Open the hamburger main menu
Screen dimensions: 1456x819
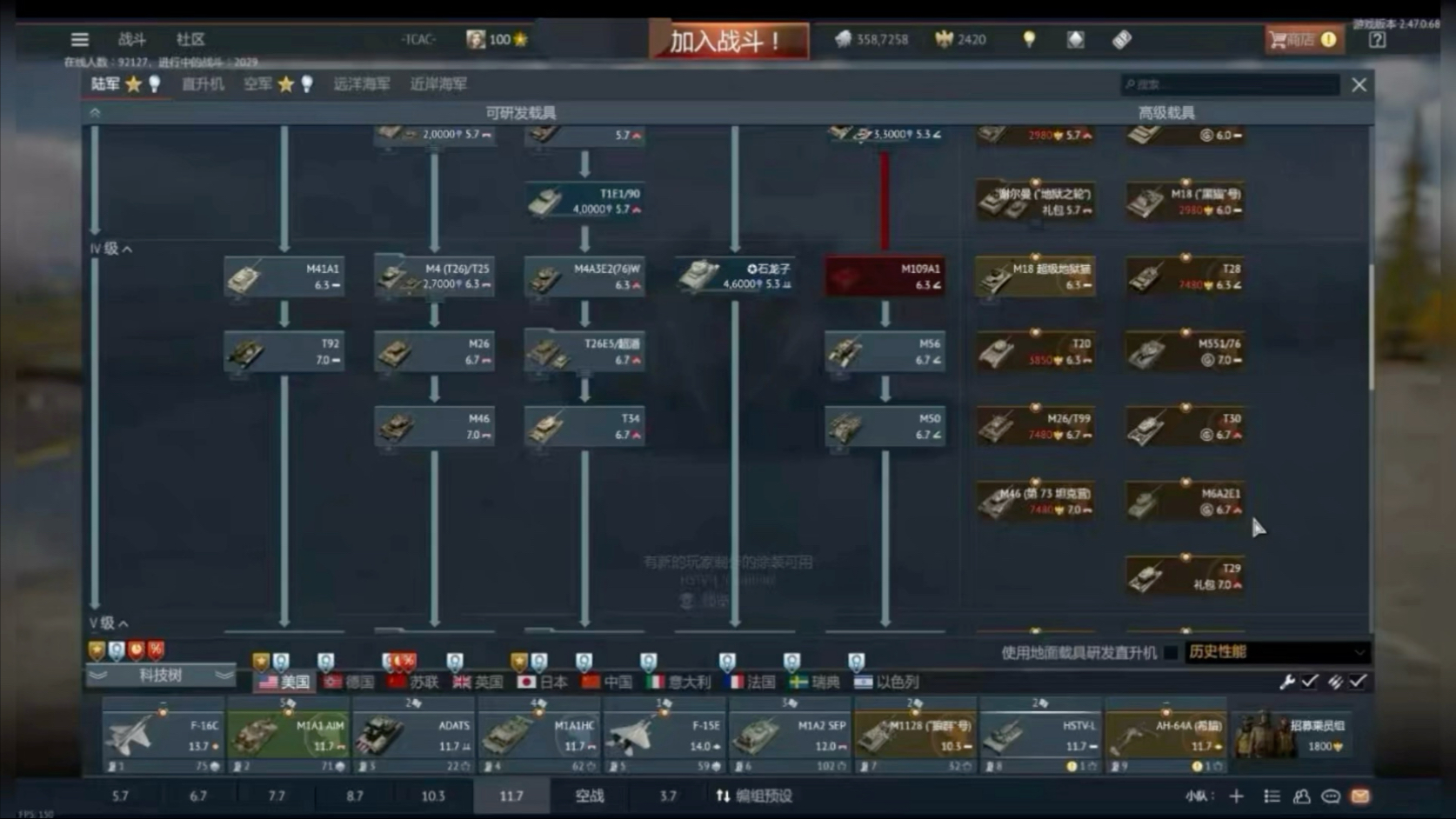tap(80, 39)
